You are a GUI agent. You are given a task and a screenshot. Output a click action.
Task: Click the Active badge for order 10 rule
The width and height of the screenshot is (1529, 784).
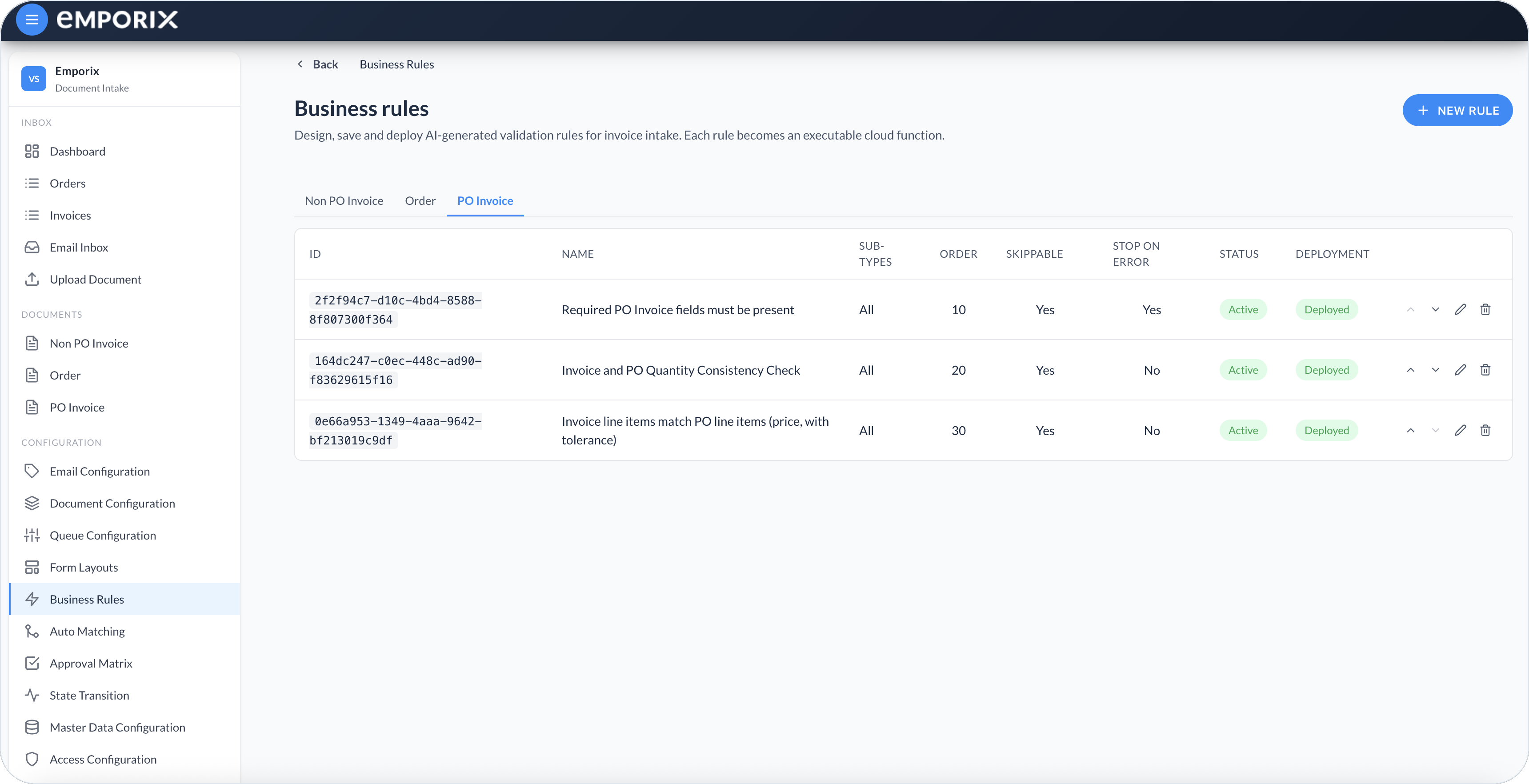point(1243,309)
